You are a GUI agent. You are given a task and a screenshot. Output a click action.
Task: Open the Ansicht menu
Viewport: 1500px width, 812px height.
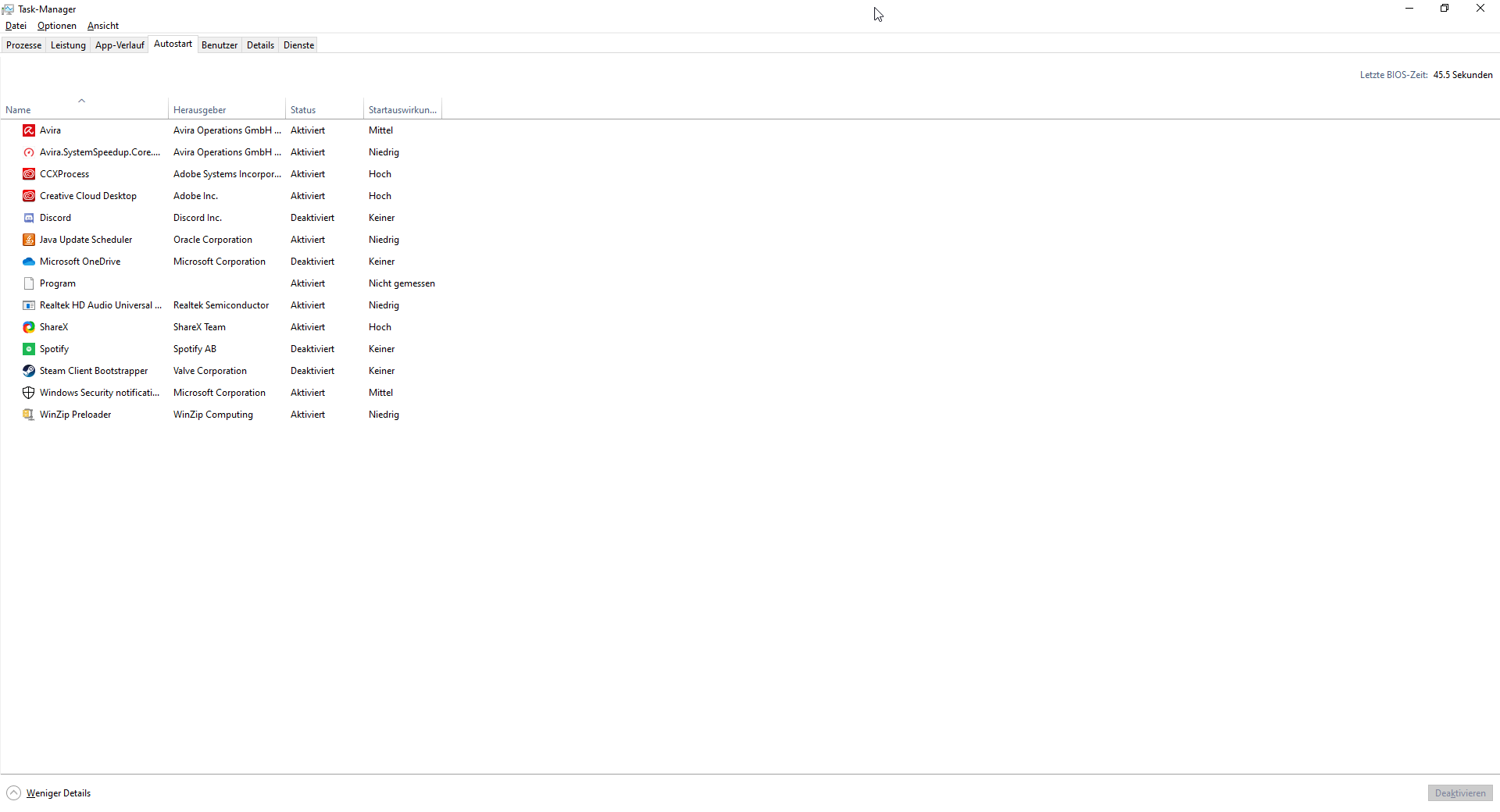click(103, 26)
